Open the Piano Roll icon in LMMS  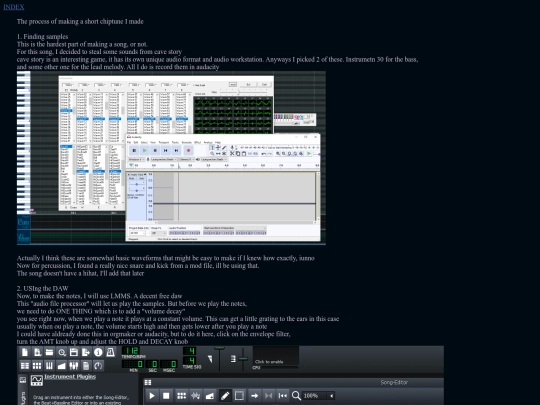(50, 365)
